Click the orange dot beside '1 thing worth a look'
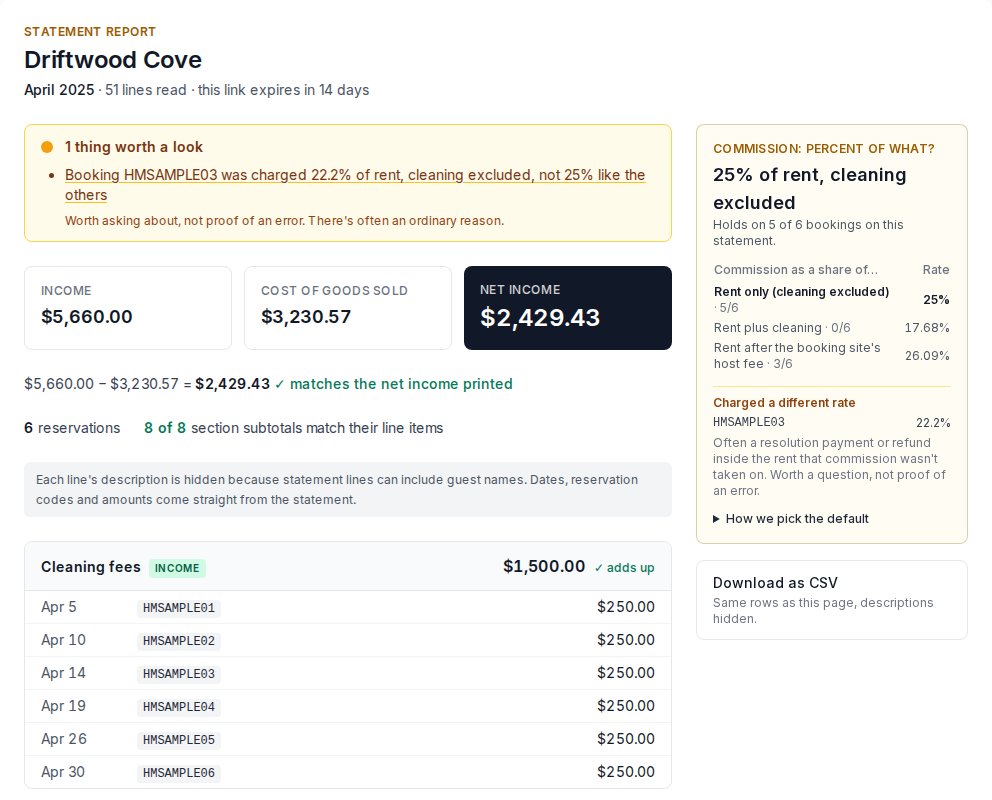 [x=47, y=147]
